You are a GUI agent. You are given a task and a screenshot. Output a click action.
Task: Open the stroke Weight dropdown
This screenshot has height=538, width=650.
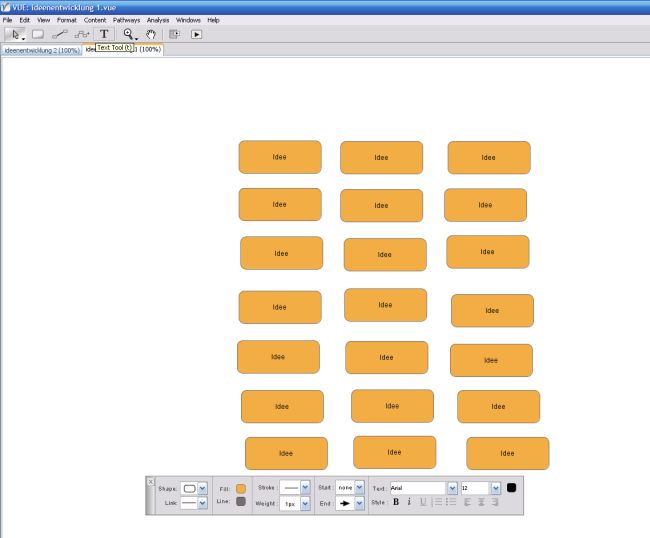pyautogui.click(x=304, y=504)
